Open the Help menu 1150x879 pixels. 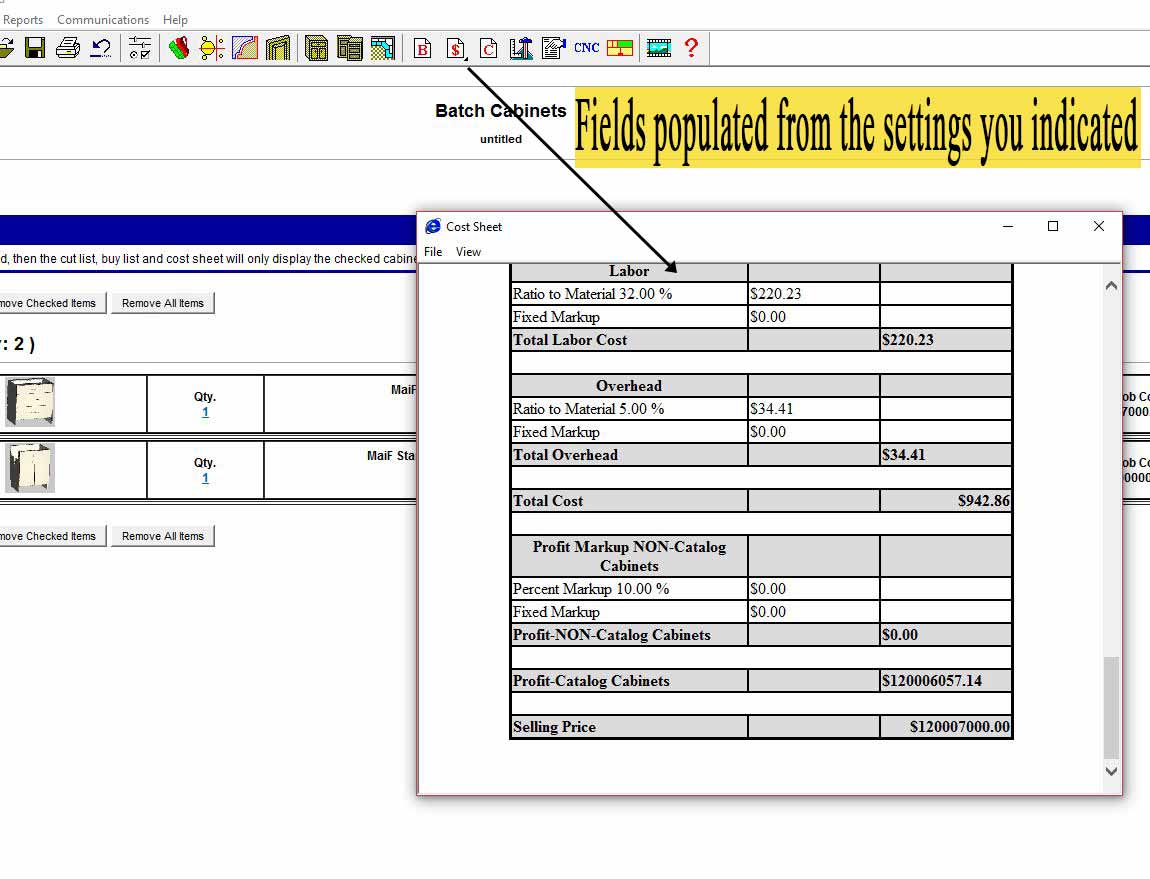tap(175, 20)
